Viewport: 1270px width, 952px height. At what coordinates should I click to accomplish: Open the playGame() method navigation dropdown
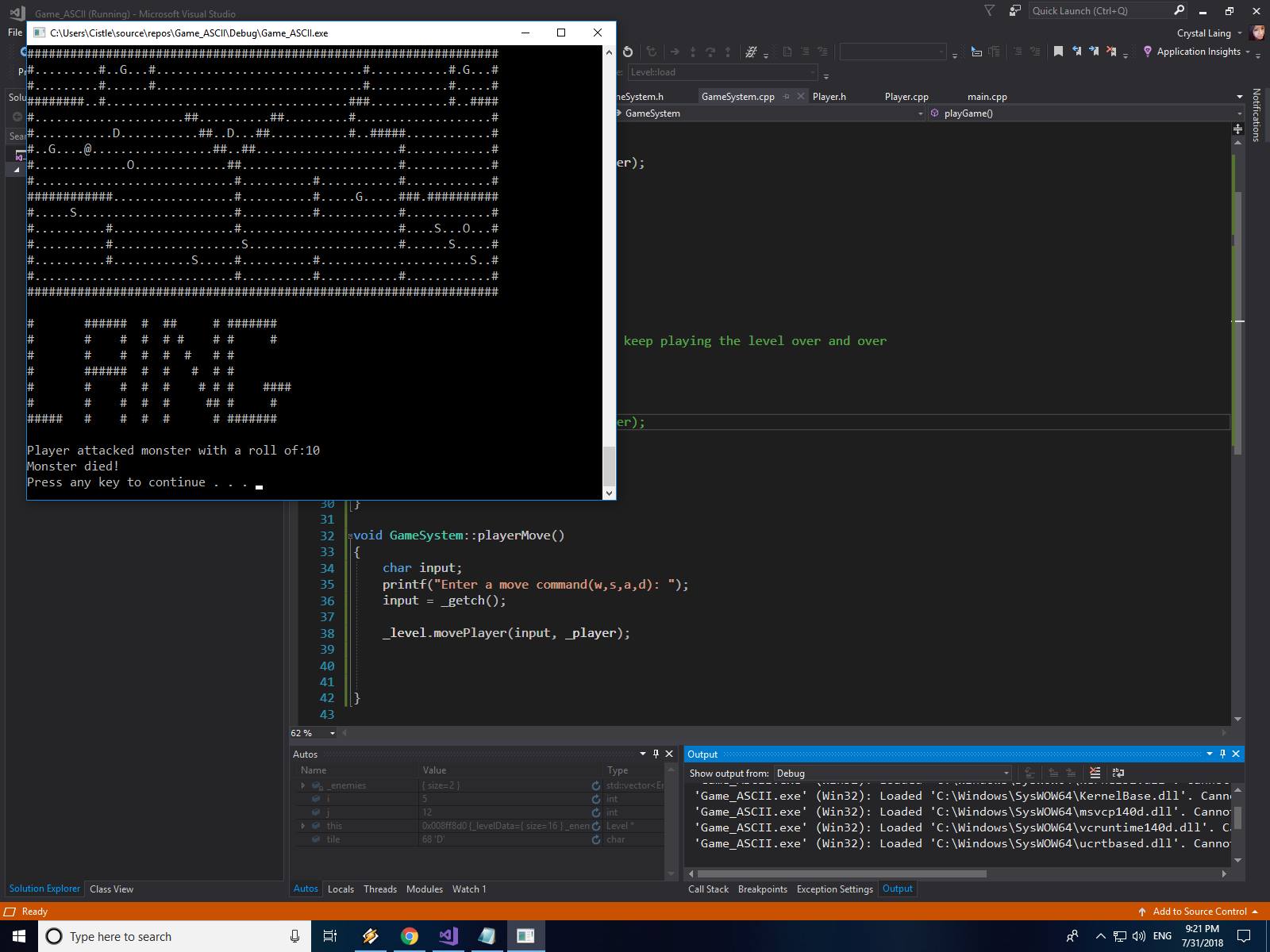click(x=1228, y=113)
